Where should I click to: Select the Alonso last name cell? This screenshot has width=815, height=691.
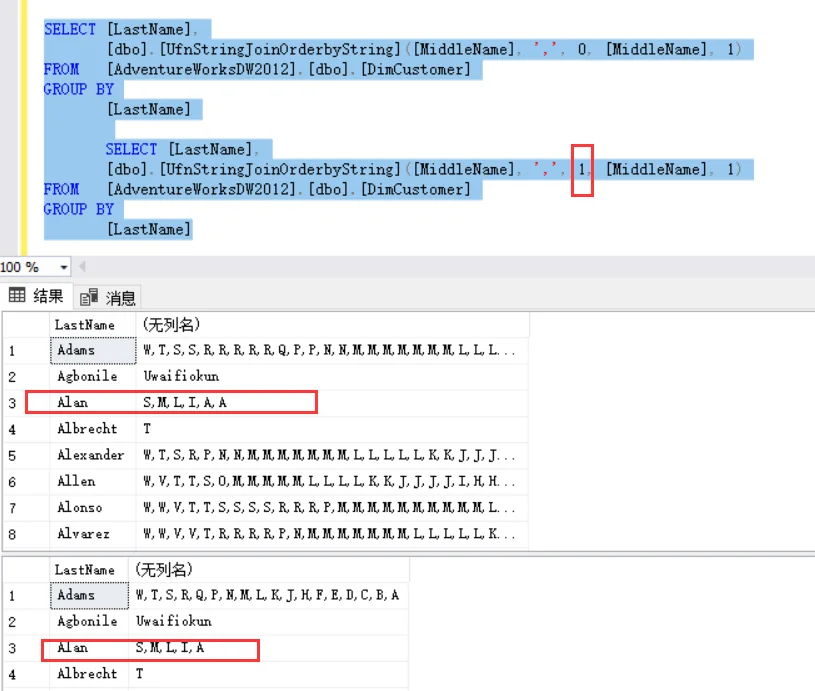tap(93, 507)
